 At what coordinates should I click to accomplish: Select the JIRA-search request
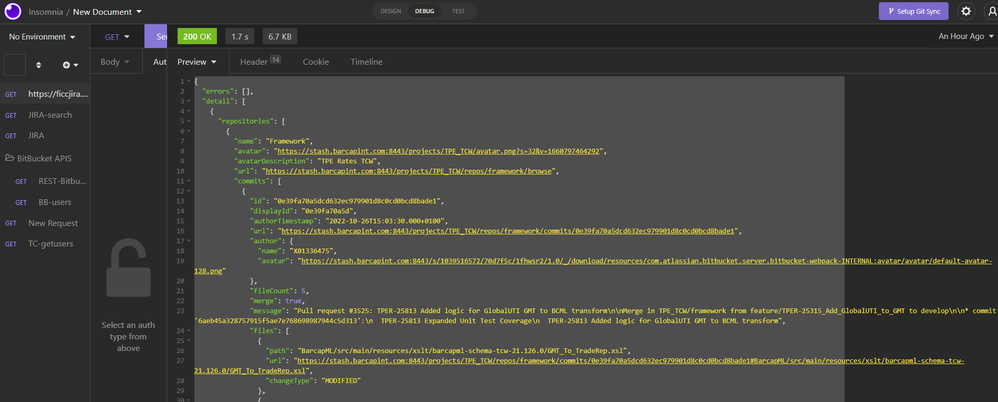click(x=50, y=115)
